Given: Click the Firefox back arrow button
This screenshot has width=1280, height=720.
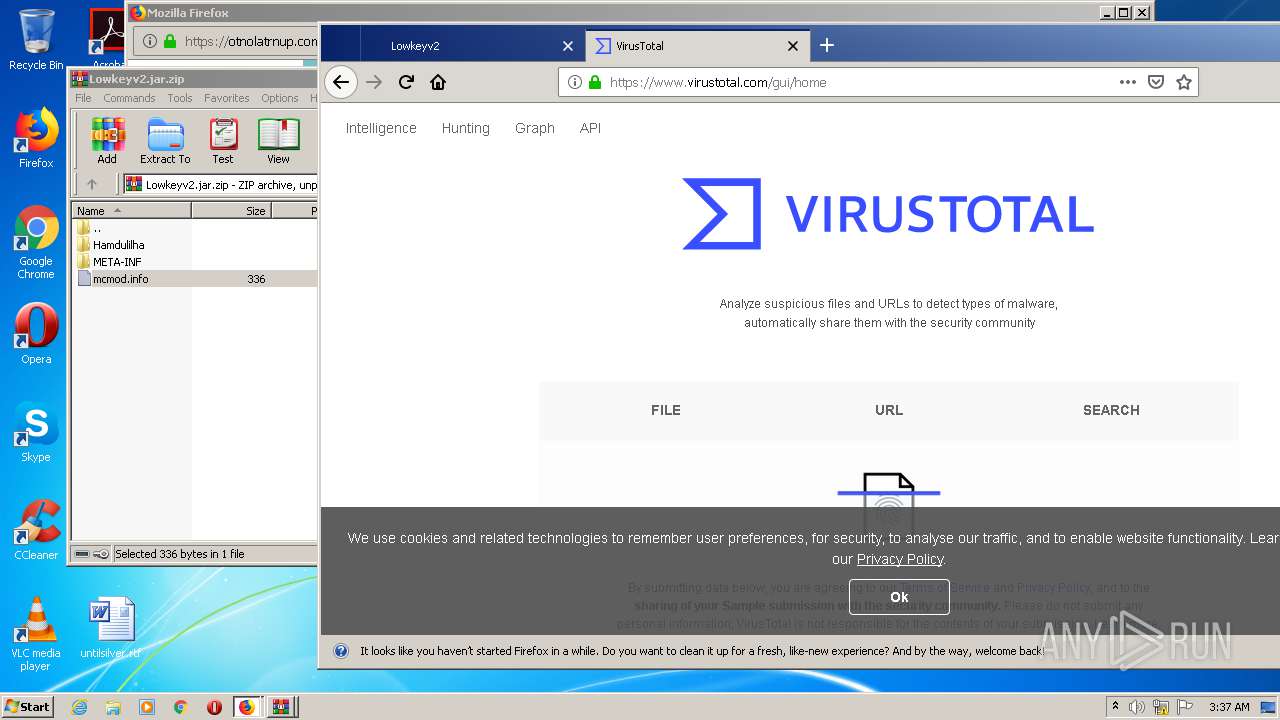Looking at the screenshot, I should coord(341,82).
